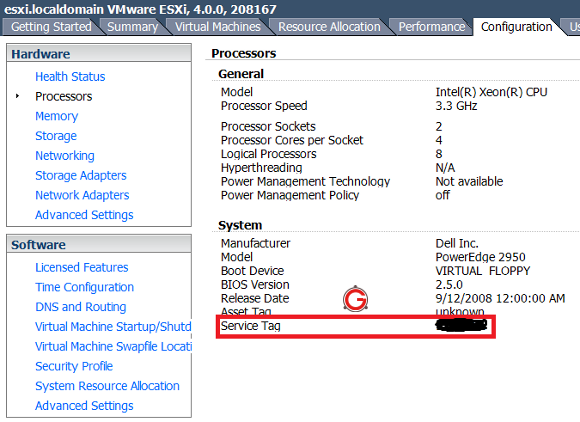Open Licensed Features under Software
The image size is (580, 422).
82,267
